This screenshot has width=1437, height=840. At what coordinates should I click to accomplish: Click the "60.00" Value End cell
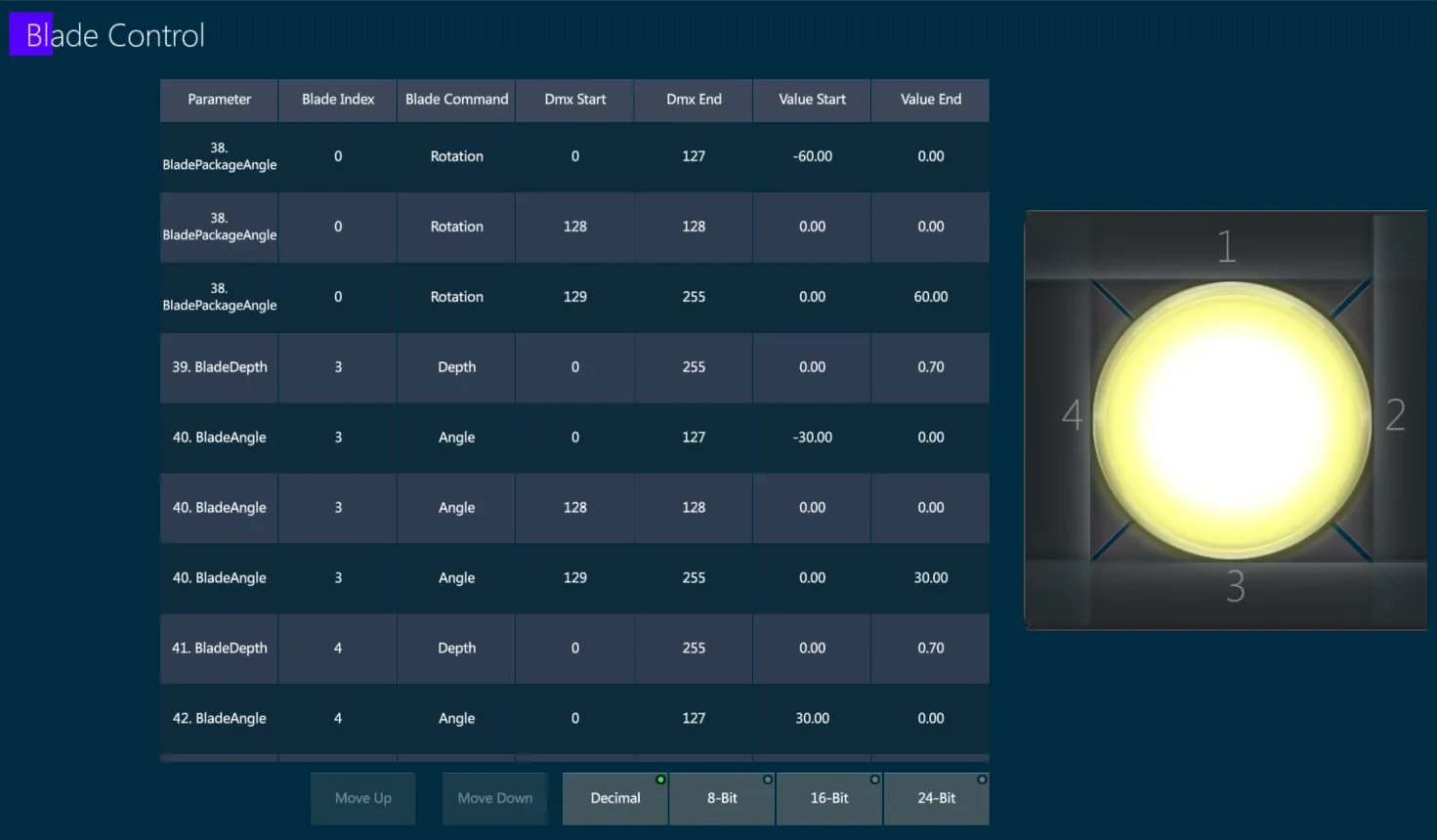pos(931,297)
